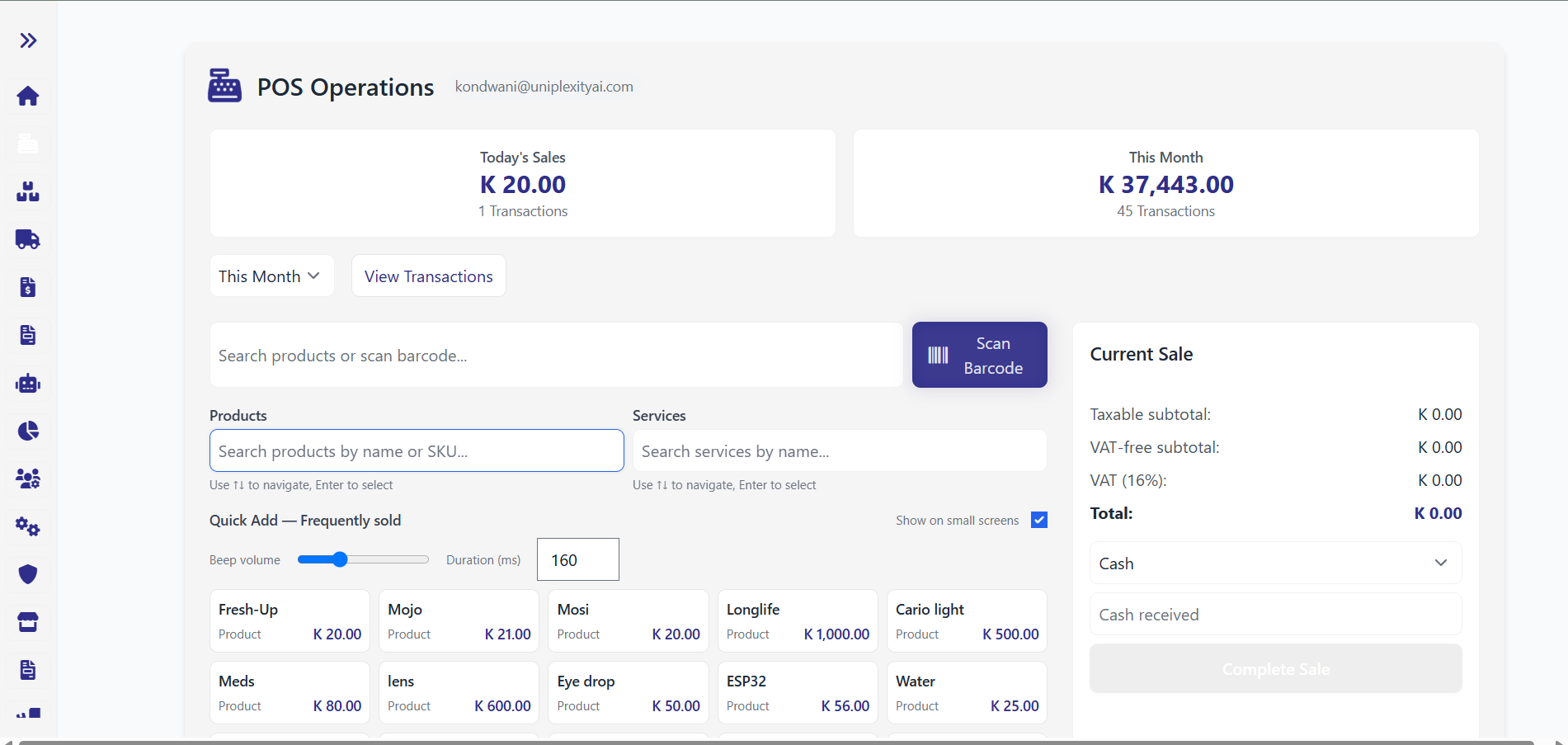Click the Beep volume slider
The height and width of the screenshot is (745, 1568).
363,559
